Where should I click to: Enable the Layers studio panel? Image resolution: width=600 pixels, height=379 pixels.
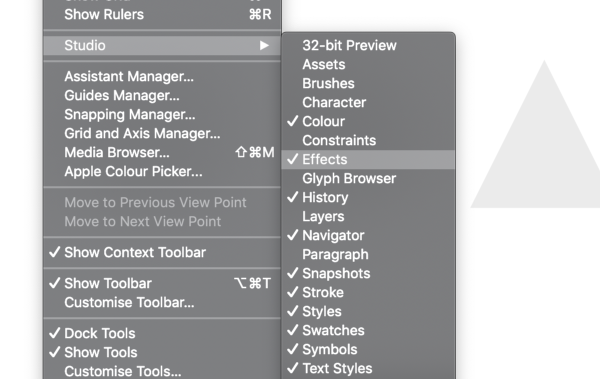(368, 216)
